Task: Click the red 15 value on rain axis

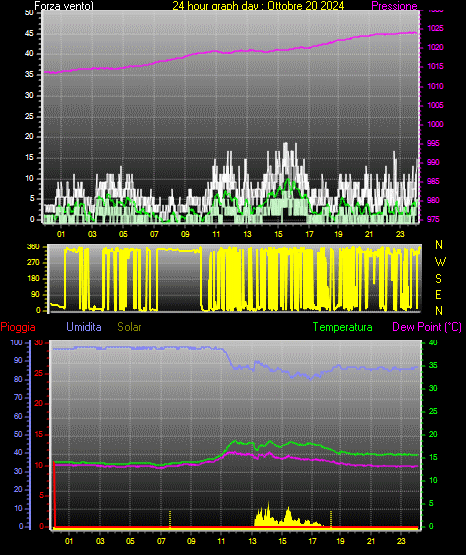Action: tap(39, 434)
